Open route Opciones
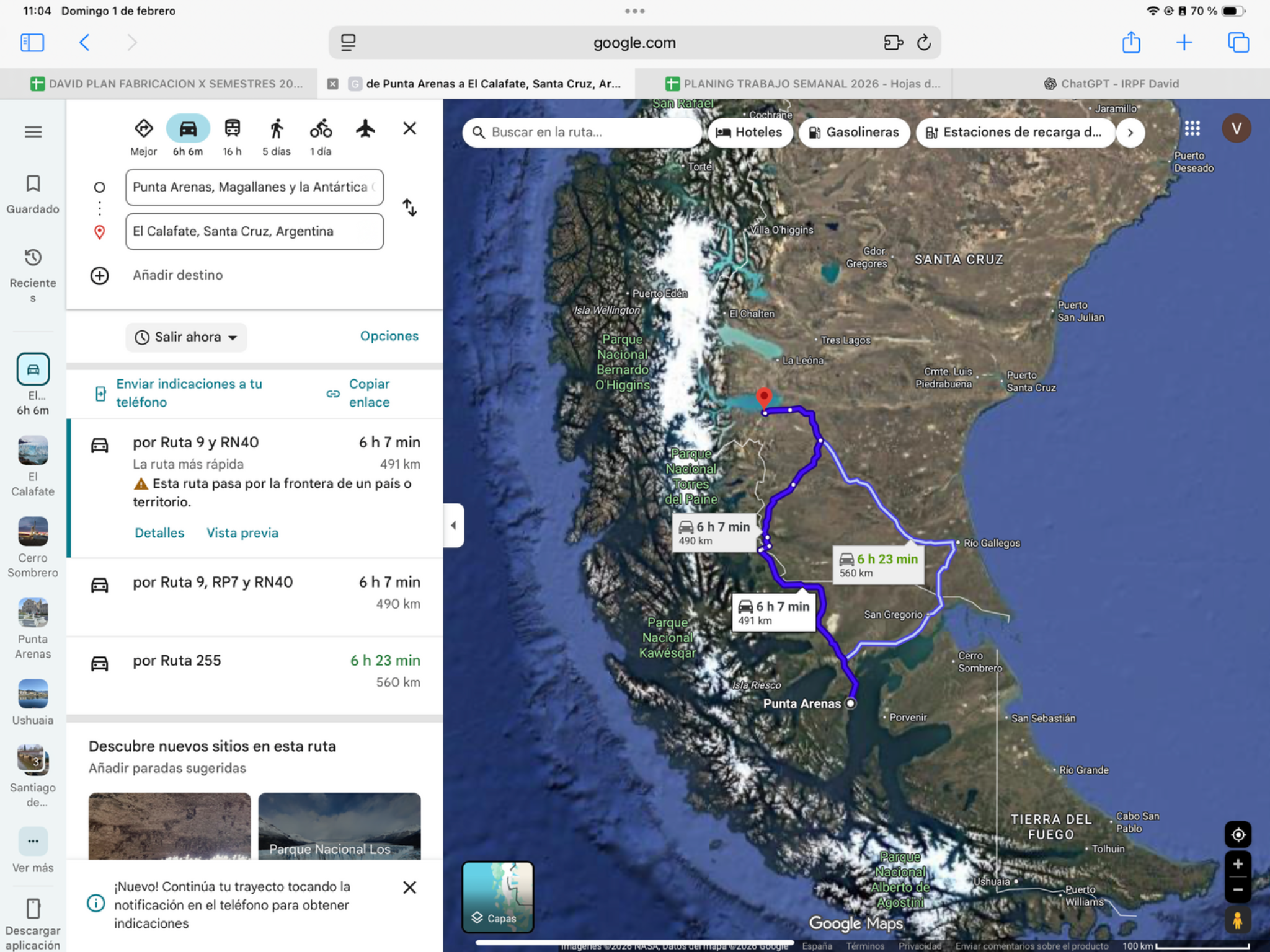This screenshot has height=952, width=1270. pos(389,336)
